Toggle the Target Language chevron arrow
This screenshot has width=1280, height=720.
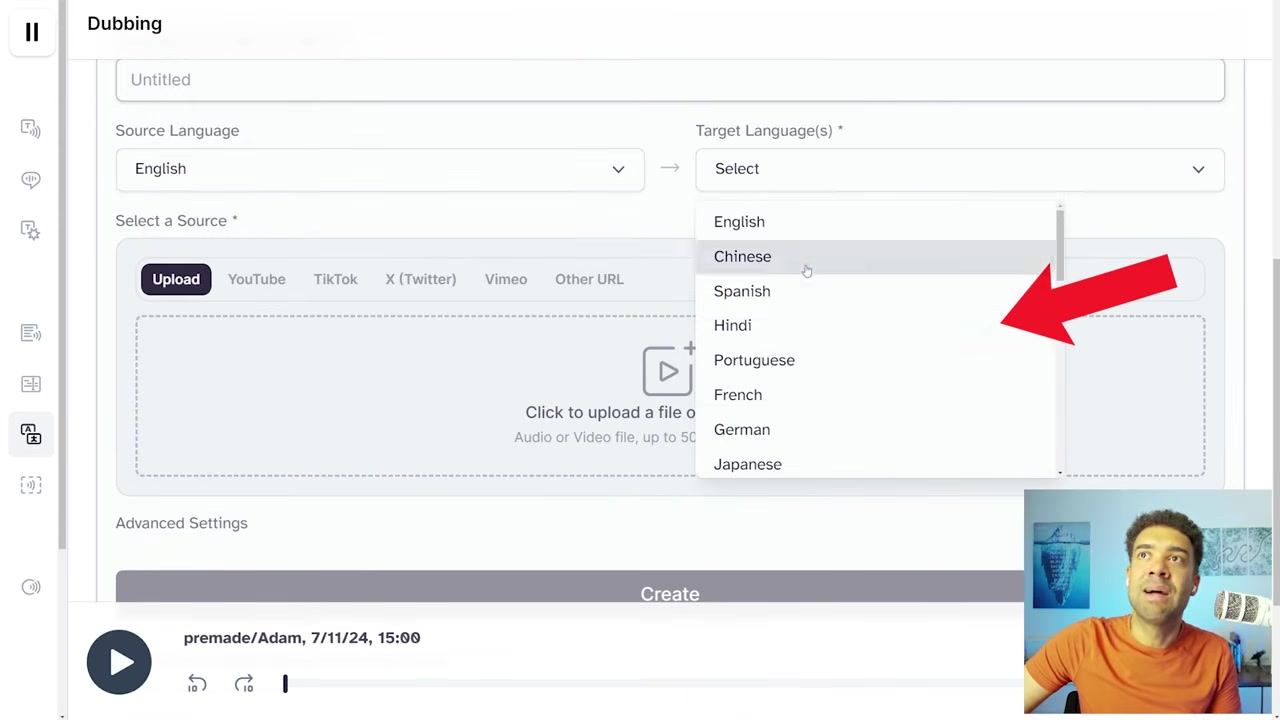[x=1198, y=169]
